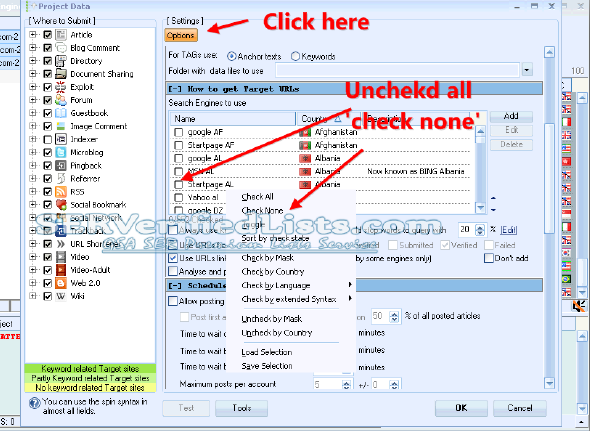This screenshot has height=431, width=590.
Task: Enable the Allow posting checkbox
Action: tap(173, 301)
